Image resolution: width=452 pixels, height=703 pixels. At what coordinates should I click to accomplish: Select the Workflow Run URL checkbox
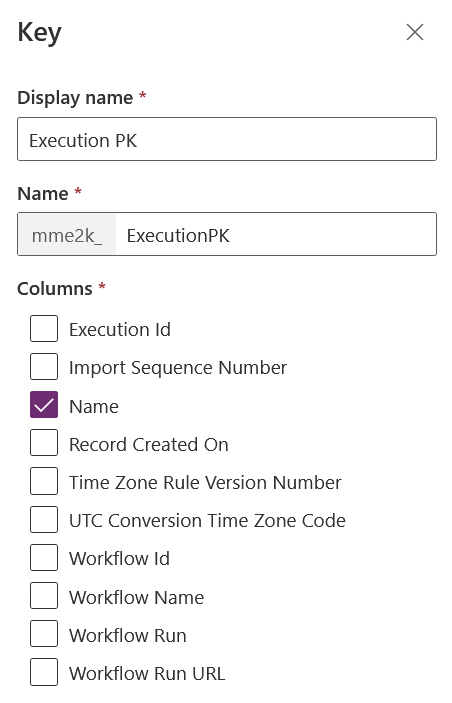click(44, 672)
